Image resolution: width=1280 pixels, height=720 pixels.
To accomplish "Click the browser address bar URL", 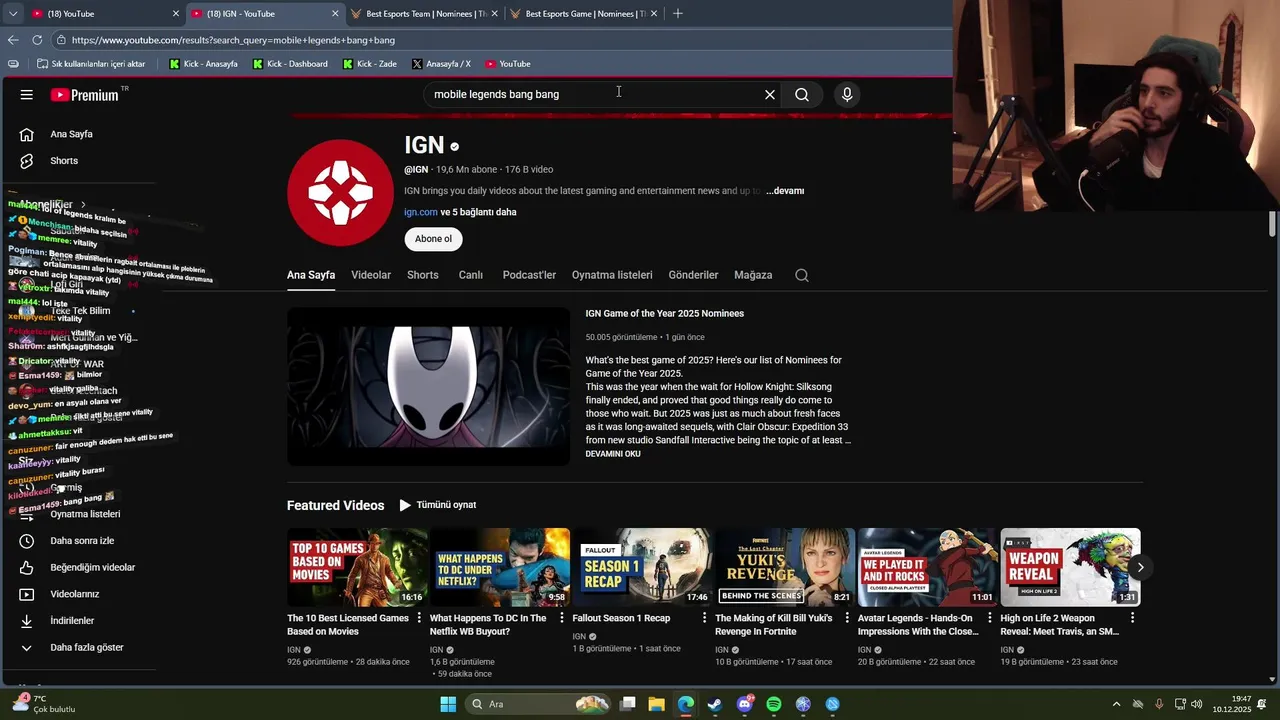I will click(x=233, y=40).
